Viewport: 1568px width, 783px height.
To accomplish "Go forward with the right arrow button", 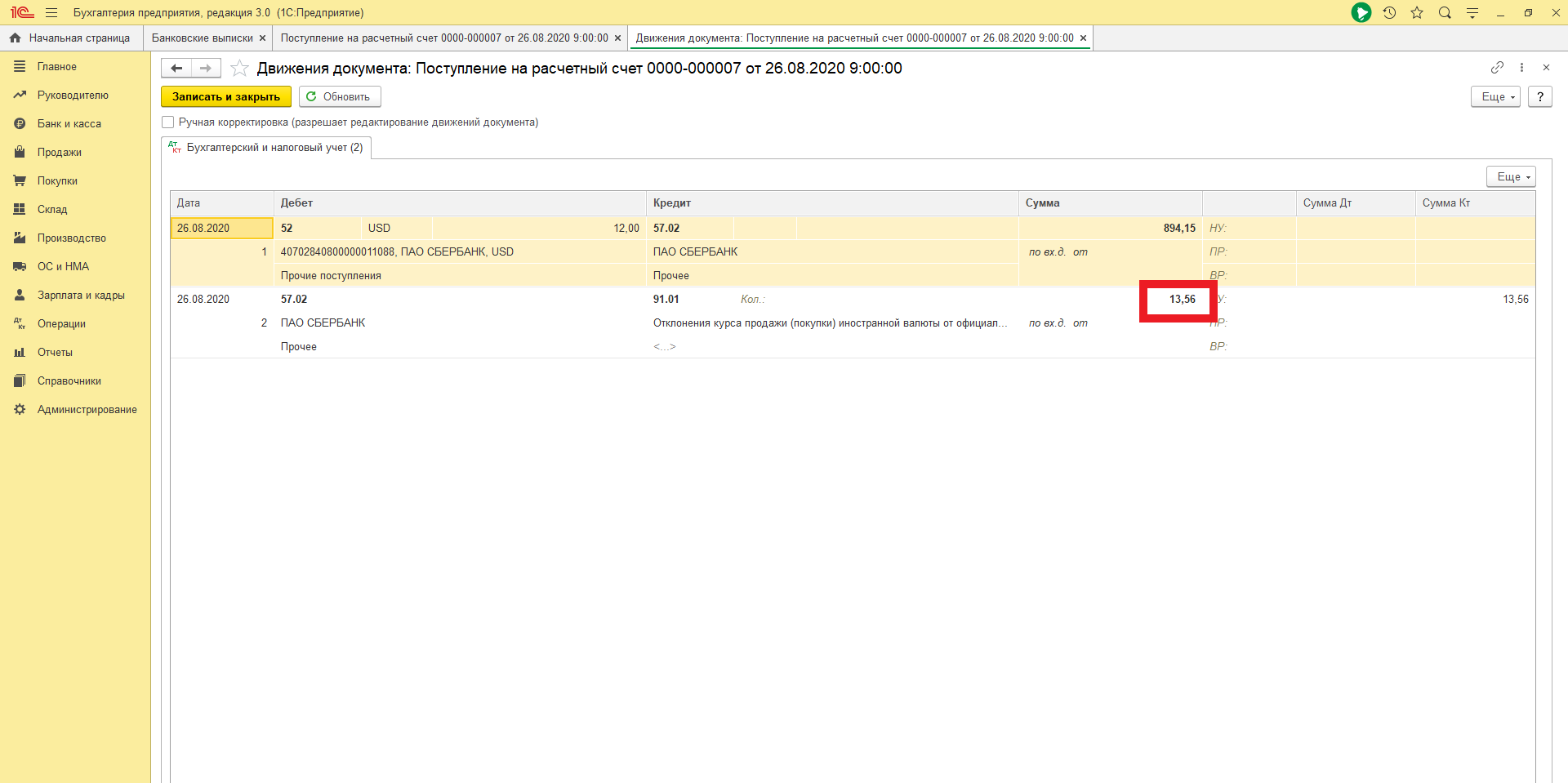I will (206, 68).
